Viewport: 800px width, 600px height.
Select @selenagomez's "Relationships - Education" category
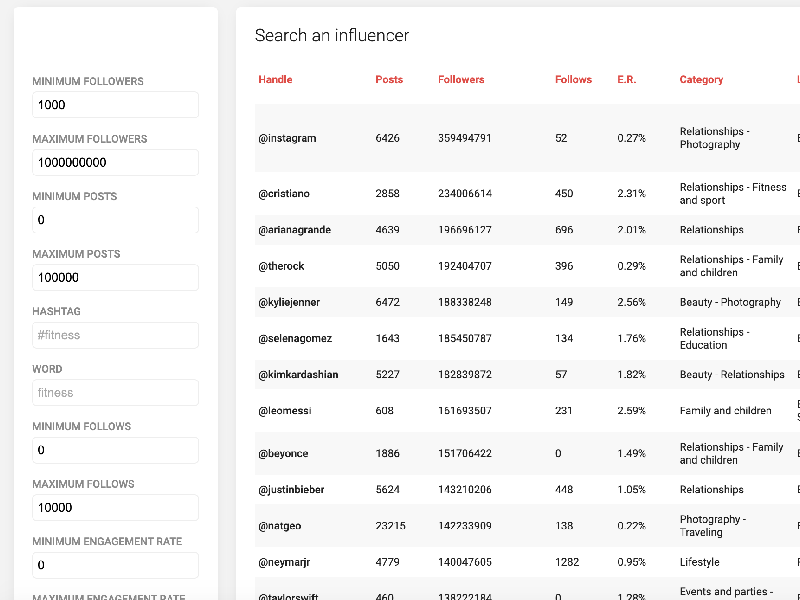[714, 339]
